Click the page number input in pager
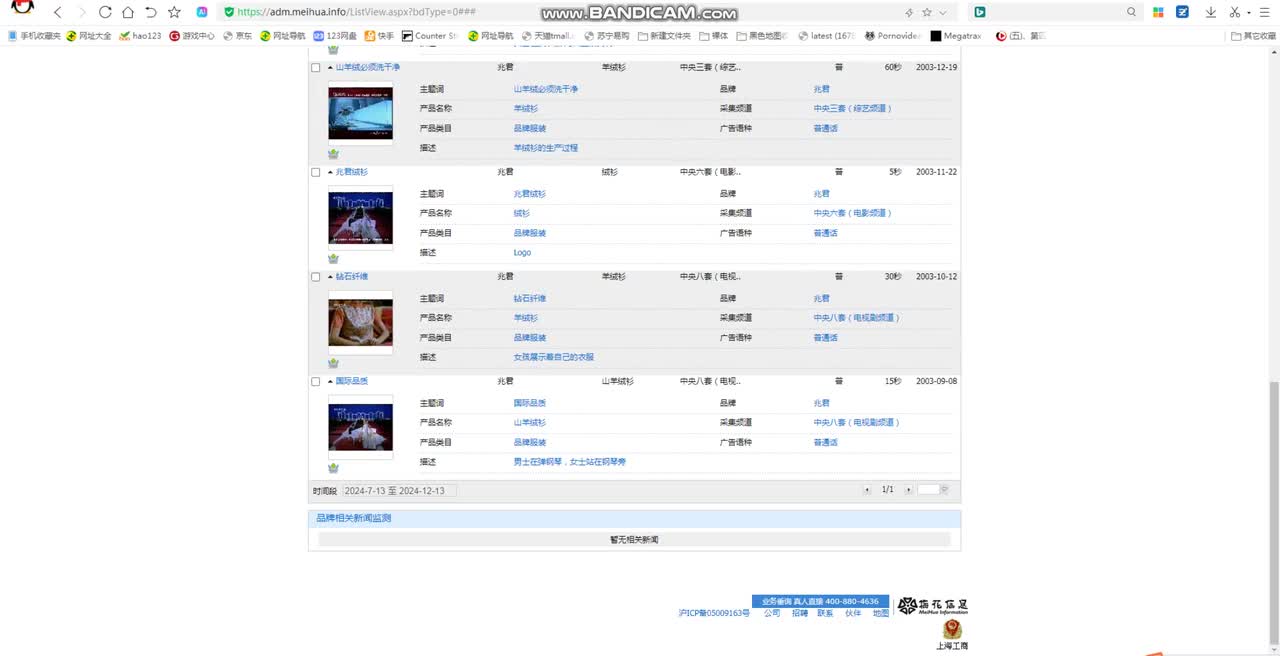1280x656 pixels. 928,490
